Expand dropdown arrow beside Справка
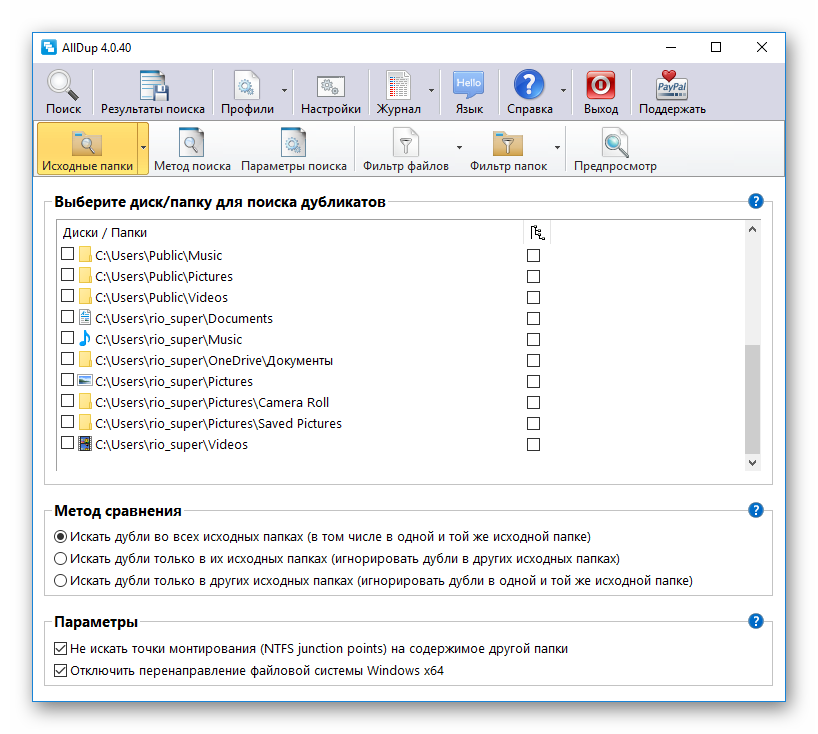This screenshot has width=818, height=734. click(563, 91)
